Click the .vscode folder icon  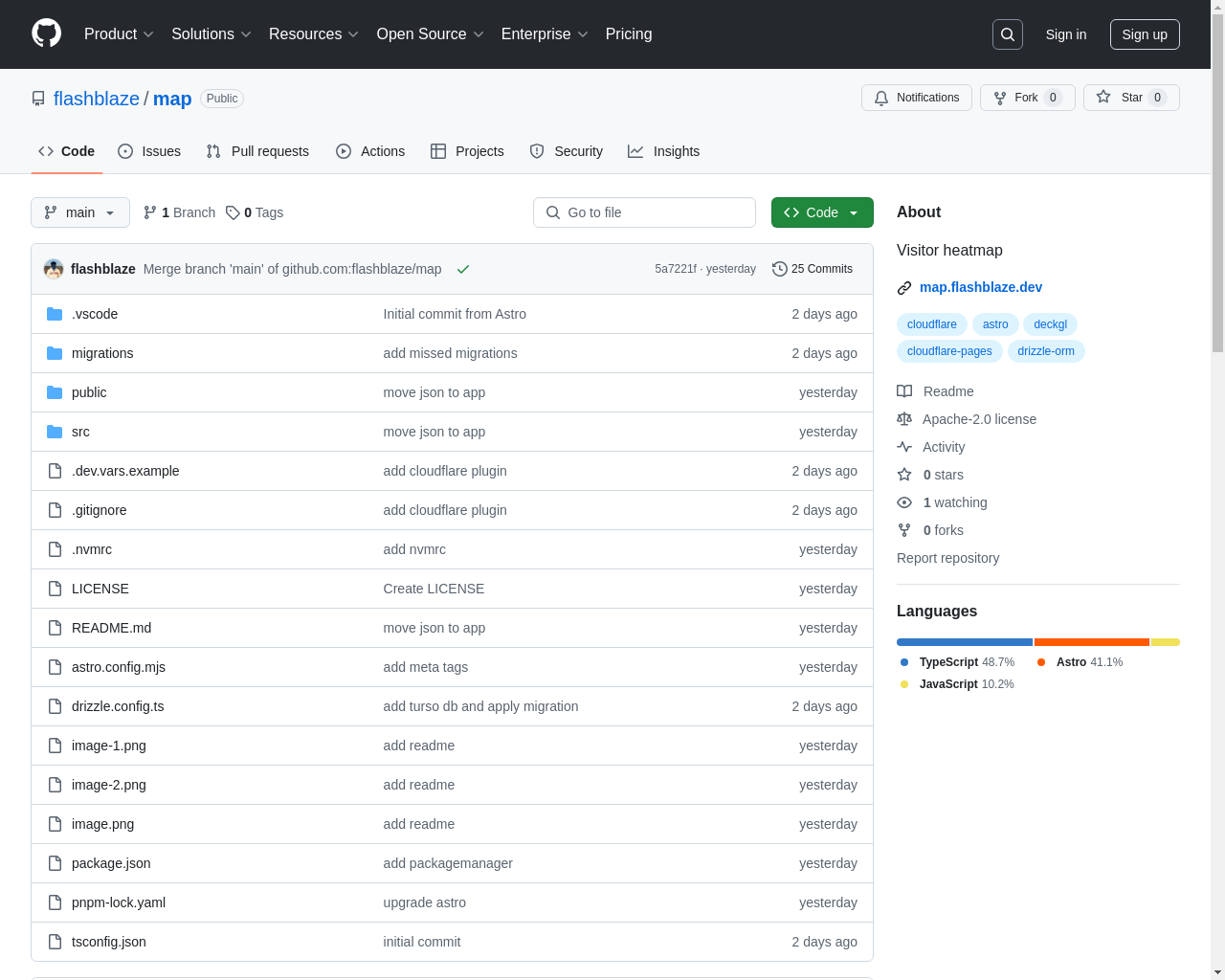coord(55,314)
